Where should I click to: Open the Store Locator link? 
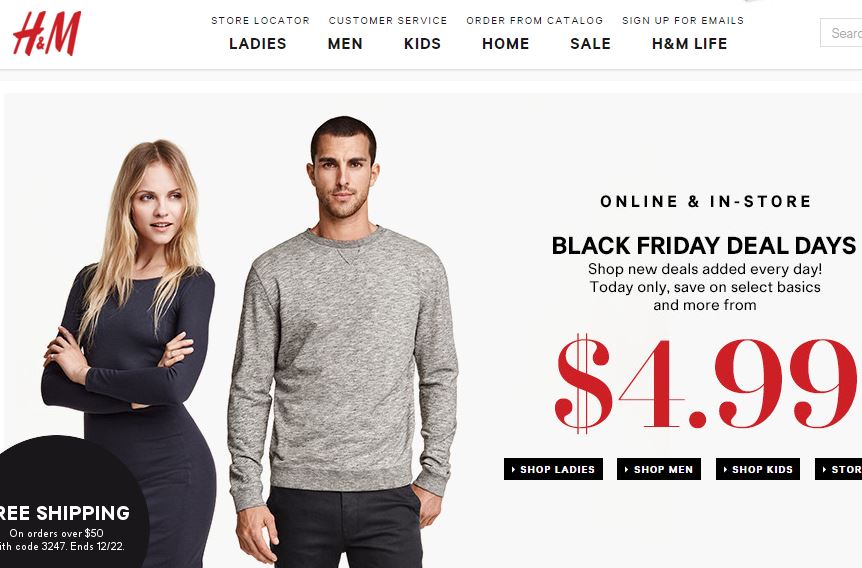tap(261, 20)
